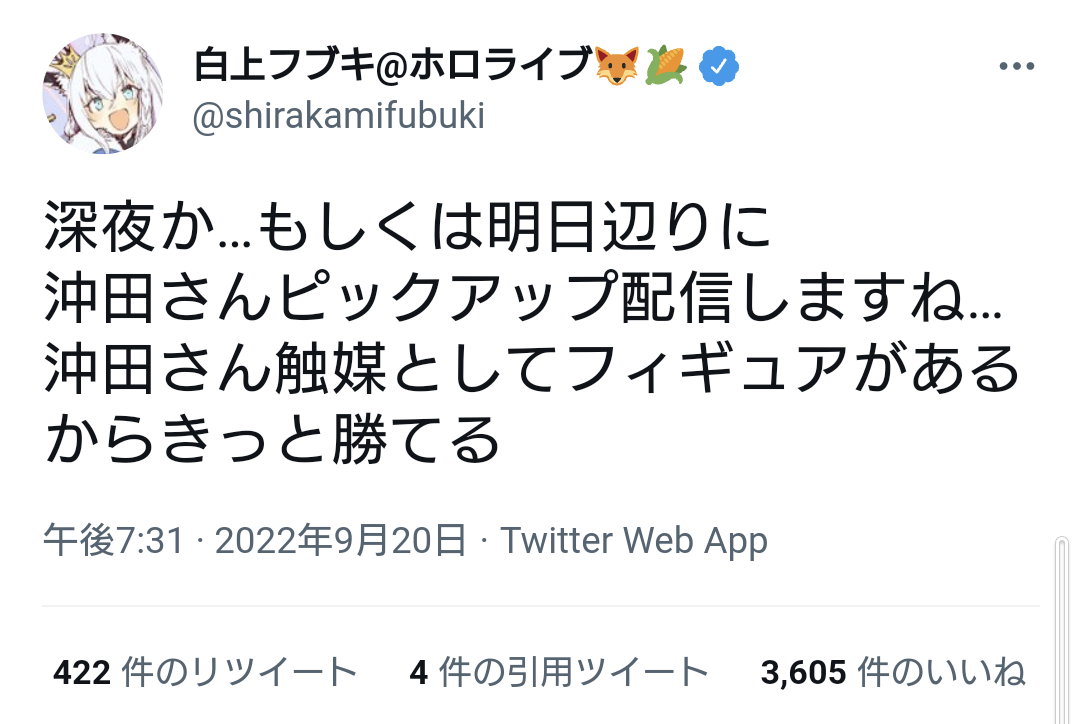Click the fox emoji in display name
1080x724 pixels.
click(x=618, y=67)
